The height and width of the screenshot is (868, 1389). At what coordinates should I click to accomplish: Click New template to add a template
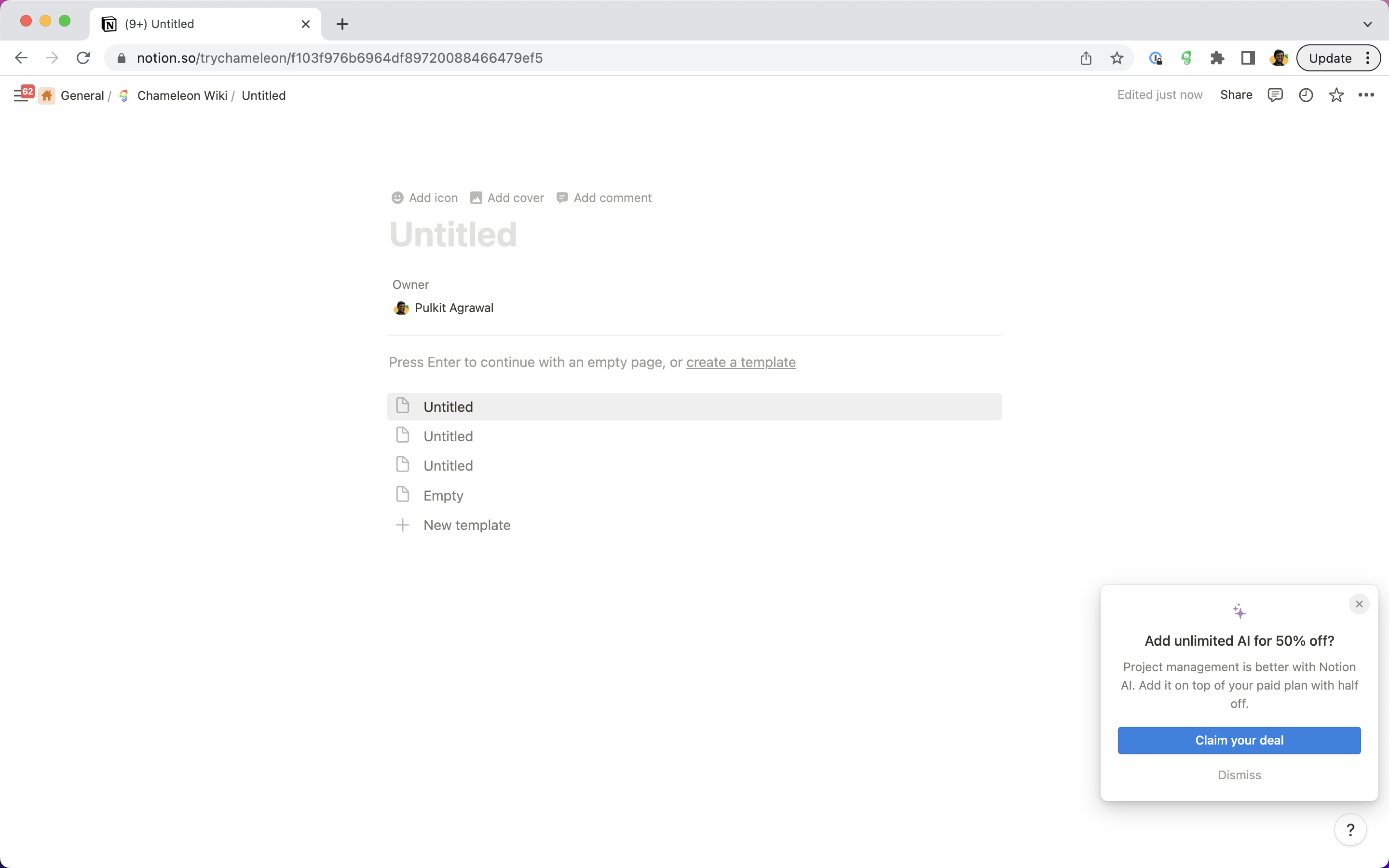[467, 525]
